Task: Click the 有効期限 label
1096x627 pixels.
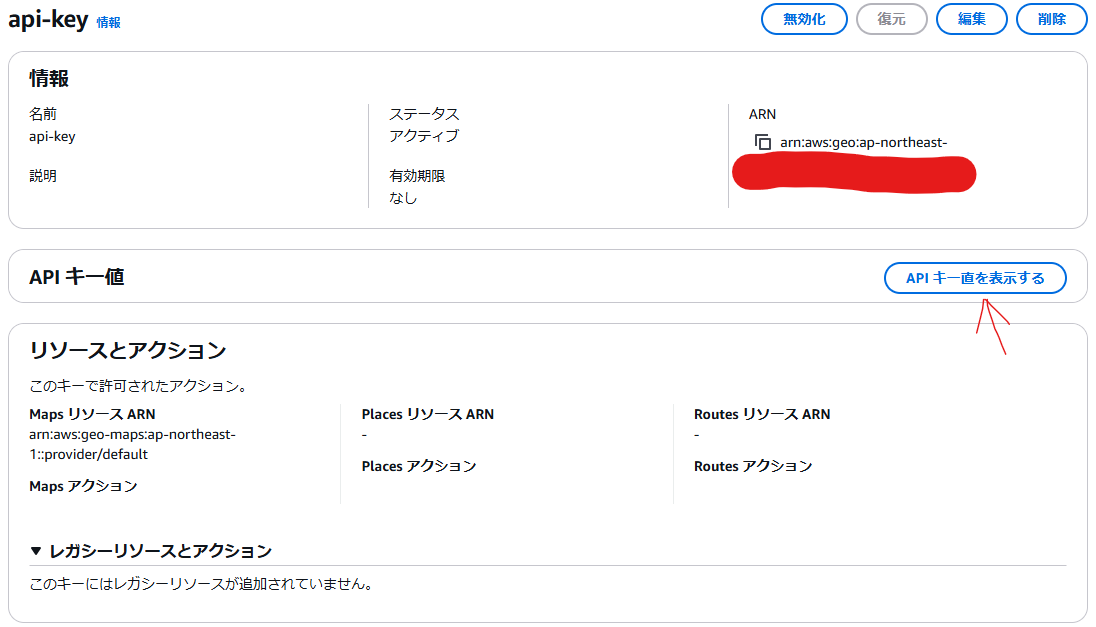Action: click(417, 176)
